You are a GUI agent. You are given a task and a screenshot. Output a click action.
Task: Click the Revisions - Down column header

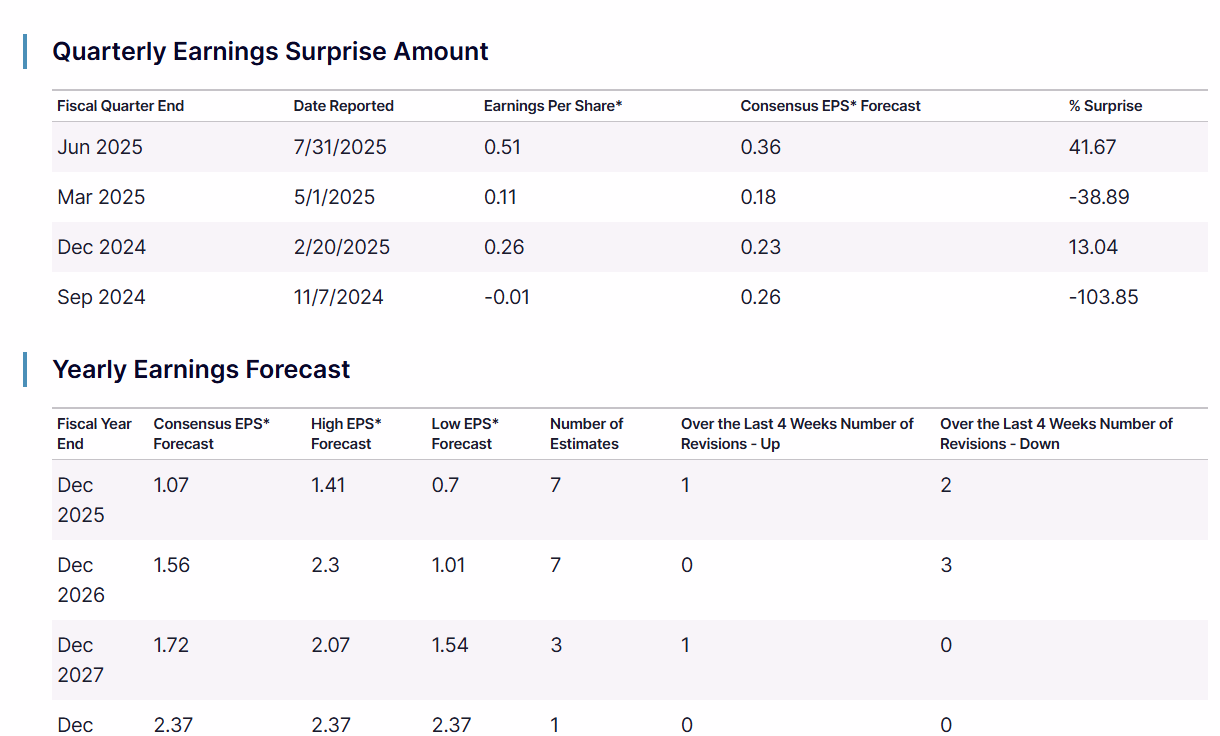[x=1056, y=434]
